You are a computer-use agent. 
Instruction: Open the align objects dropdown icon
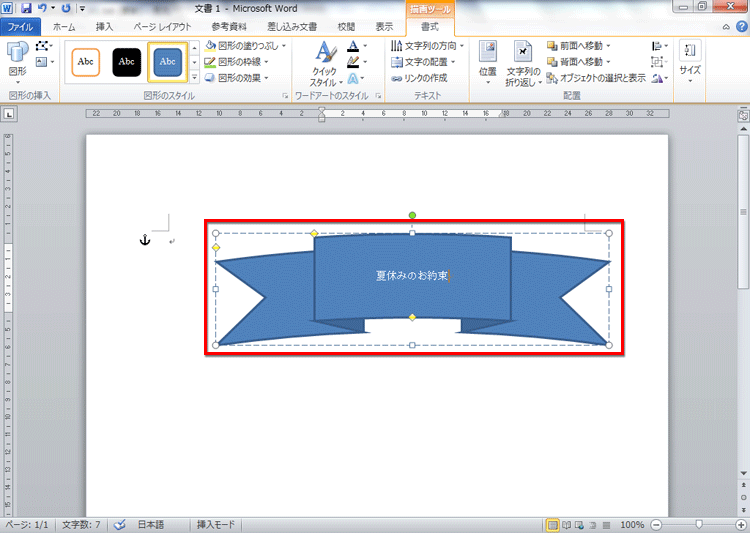[x=660, y=46]
